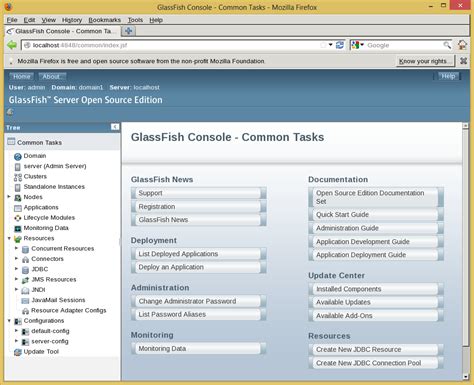474x385 pixels.
Task: Click the Nodes icon in tree
Action: point(18,198)
